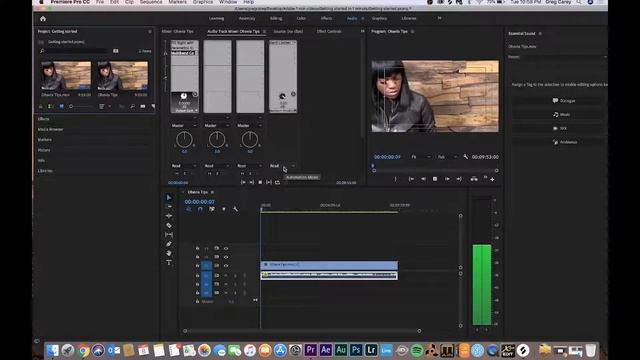Toggle lock on the top video track

point(198,248)
